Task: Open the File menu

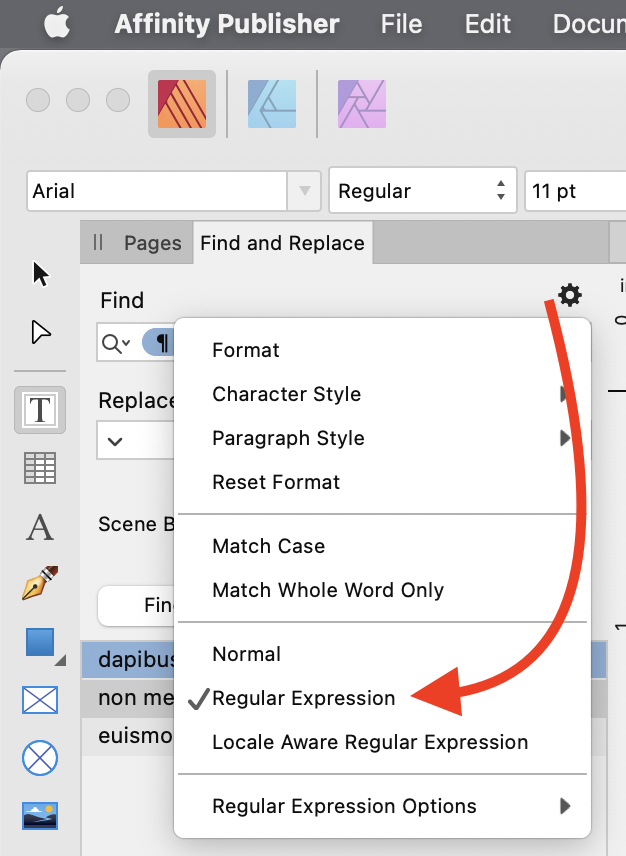Action: 401,23
